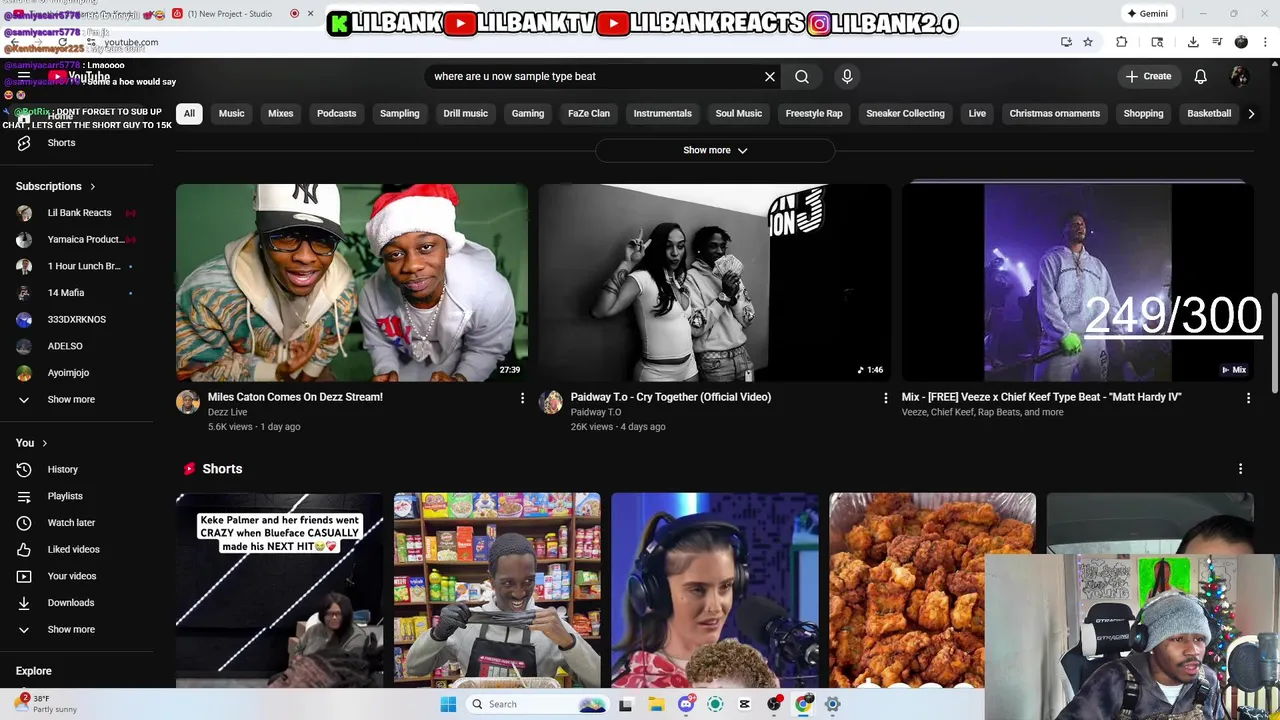The width and height of the screenshot is (1280, 720).
Task: Open options for Cry Together video
Action: (885, 398)
